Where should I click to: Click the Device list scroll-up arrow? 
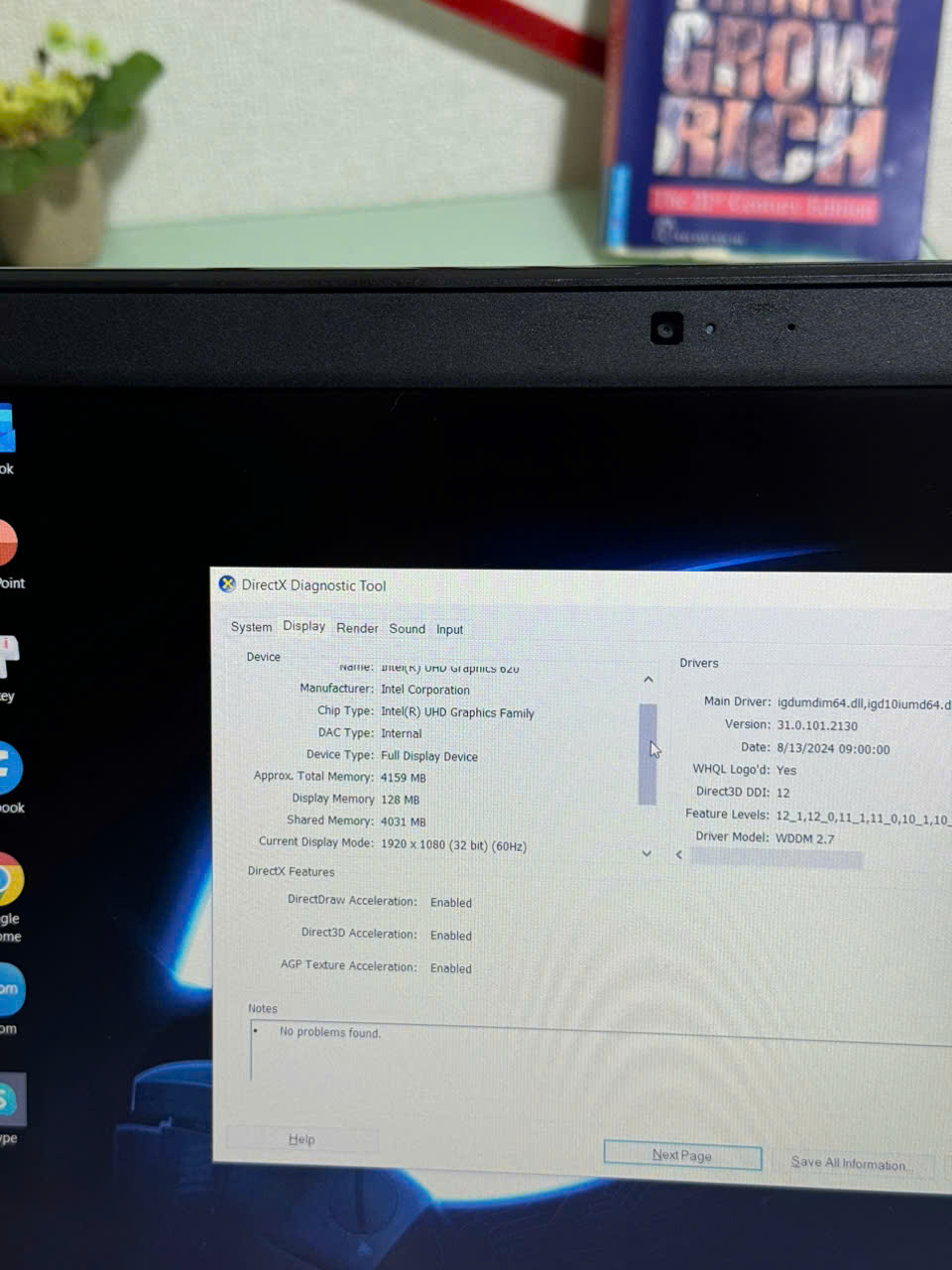648,680
